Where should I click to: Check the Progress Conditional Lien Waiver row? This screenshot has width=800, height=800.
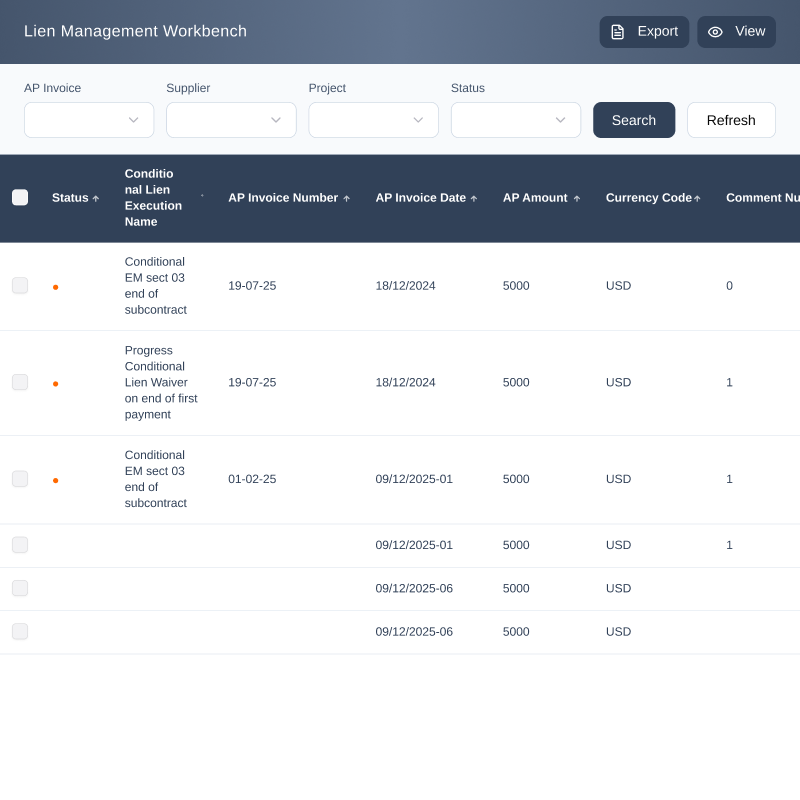[20, 382]
